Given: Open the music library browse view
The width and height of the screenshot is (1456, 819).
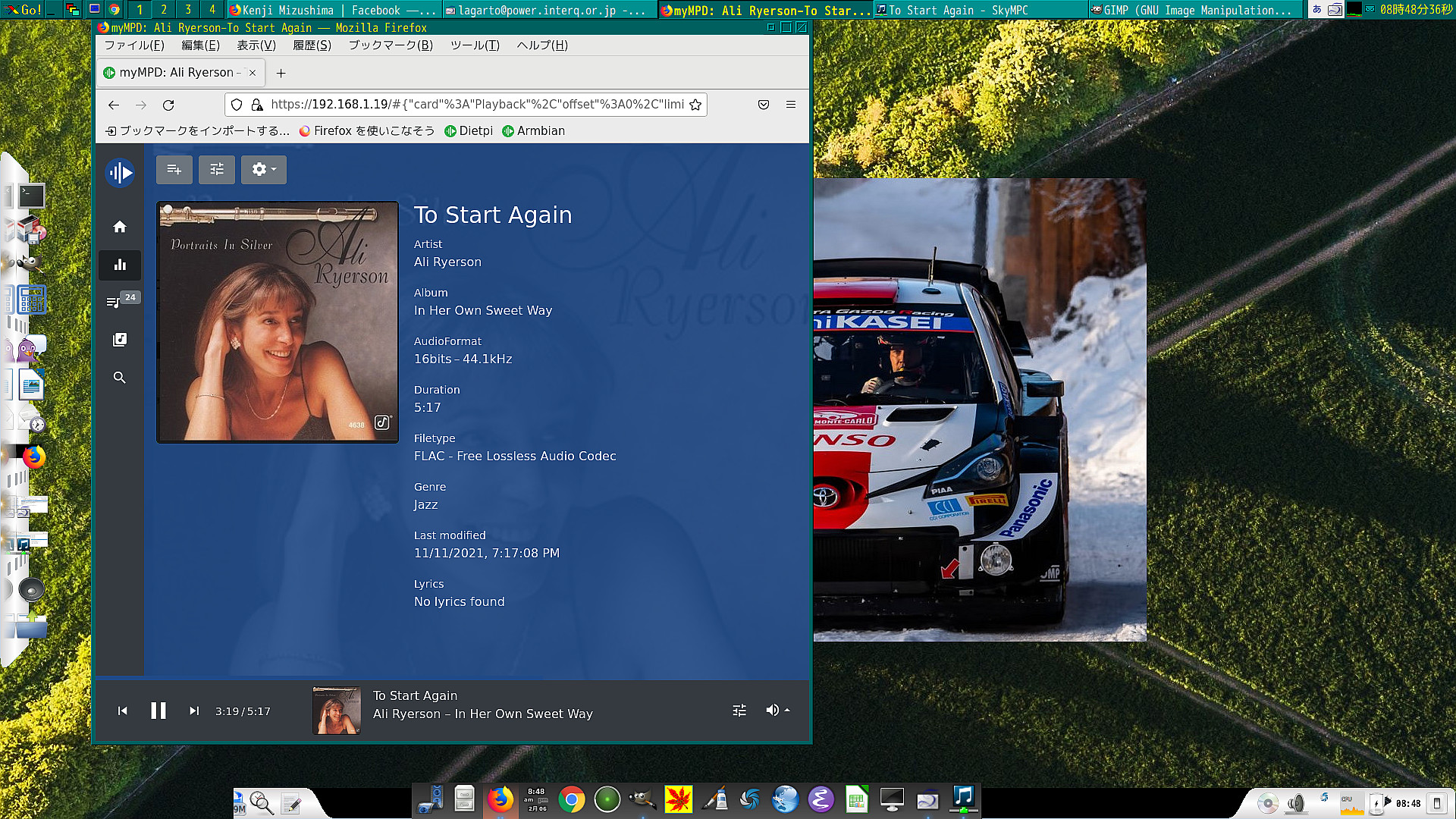Looking at the screenshot, I should tap(120, 340).
